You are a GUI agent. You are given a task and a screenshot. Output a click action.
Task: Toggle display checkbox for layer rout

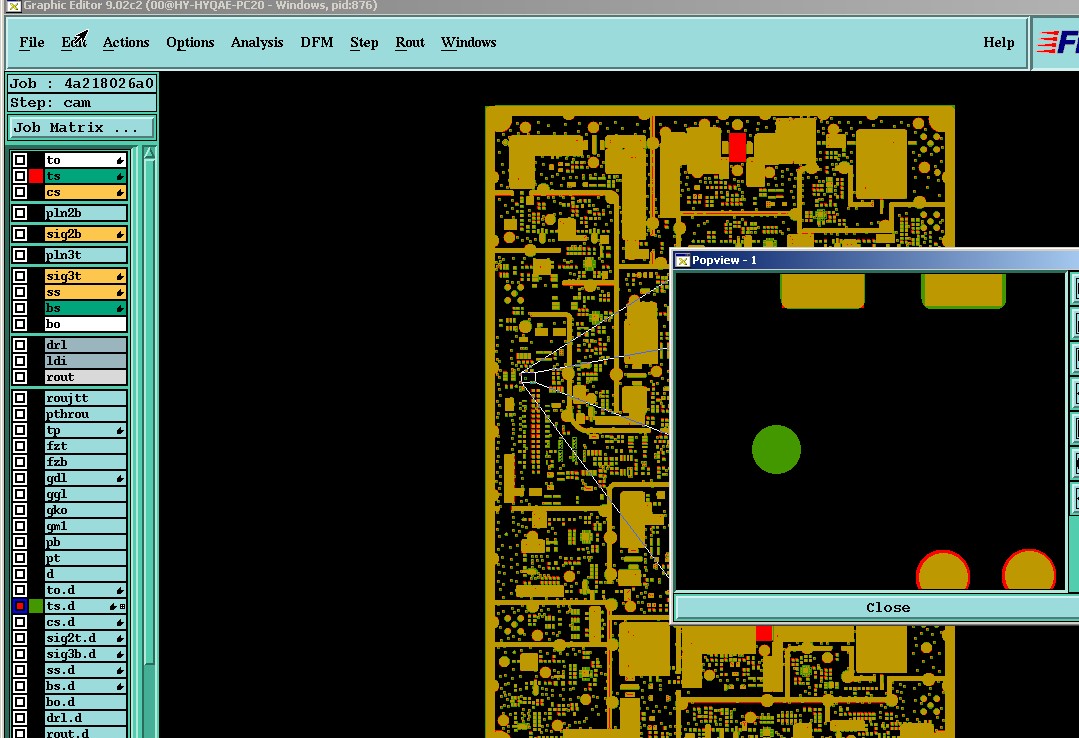point(20,377)
